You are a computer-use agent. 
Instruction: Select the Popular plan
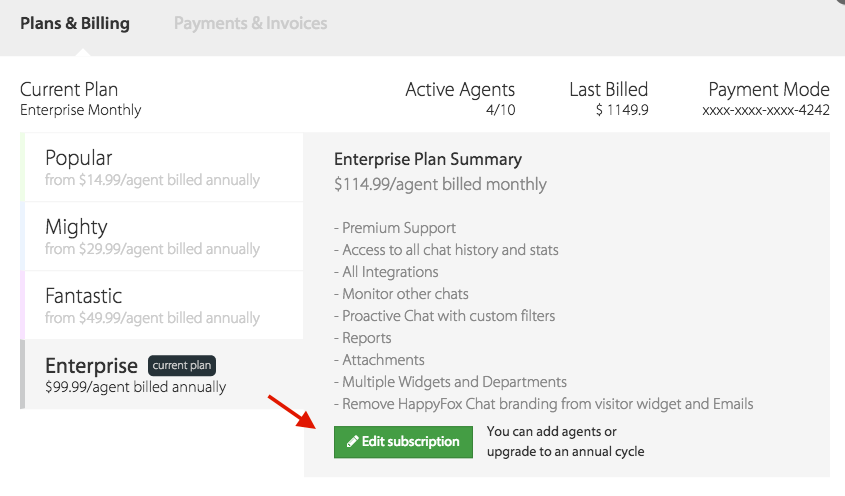click(162, 167)
